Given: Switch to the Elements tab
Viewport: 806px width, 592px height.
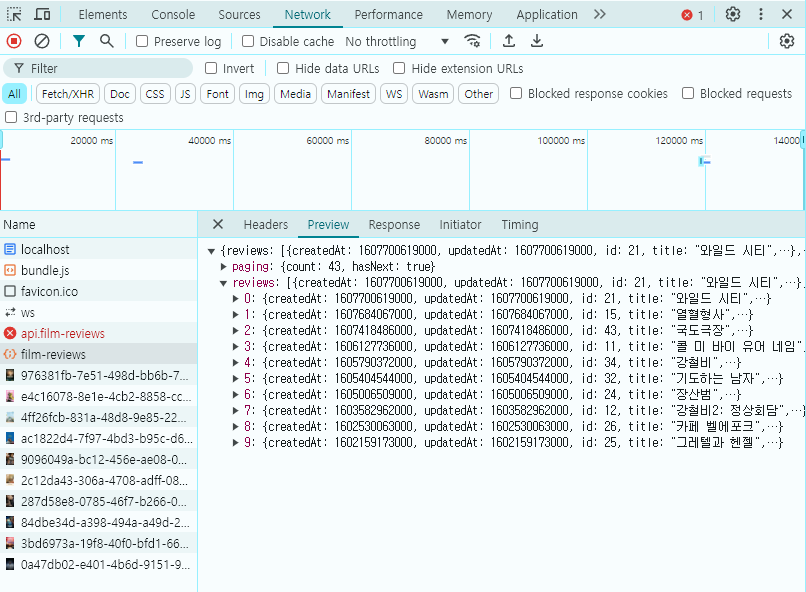Looking at the screenshot, I should click(103, 14).
